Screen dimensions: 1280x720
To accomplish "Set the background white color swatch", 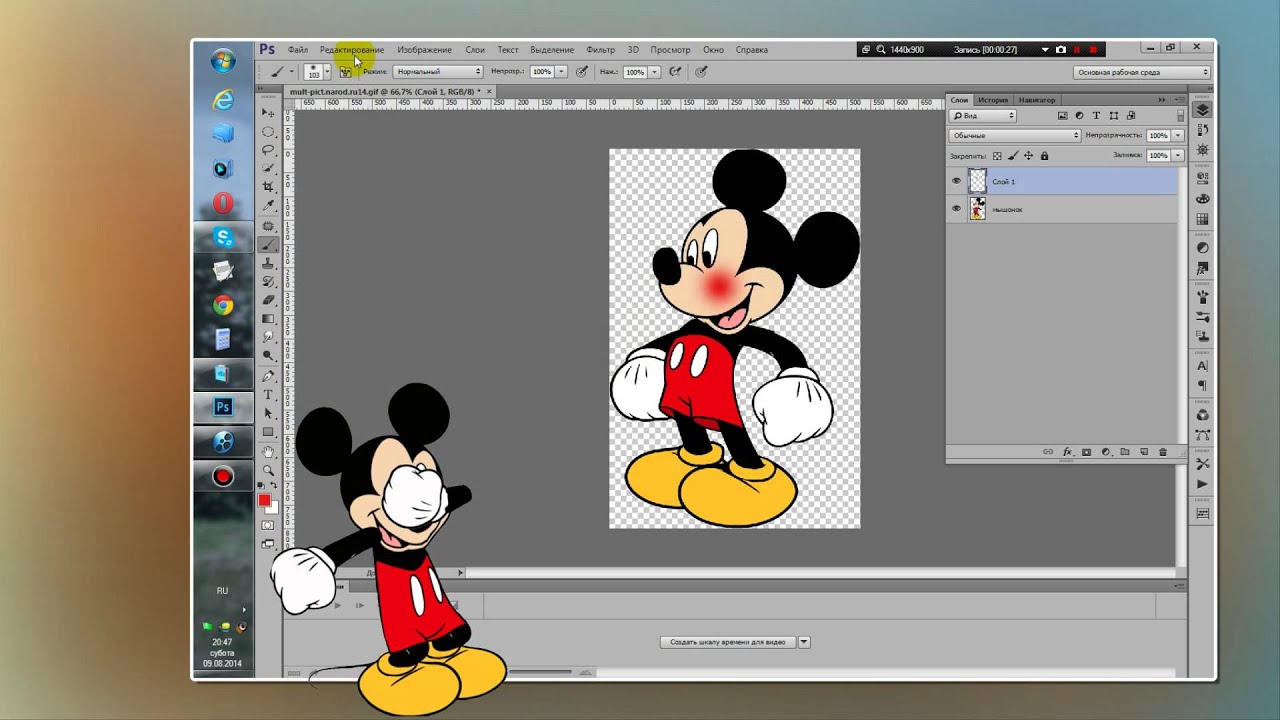I will [x=273, y=508].
